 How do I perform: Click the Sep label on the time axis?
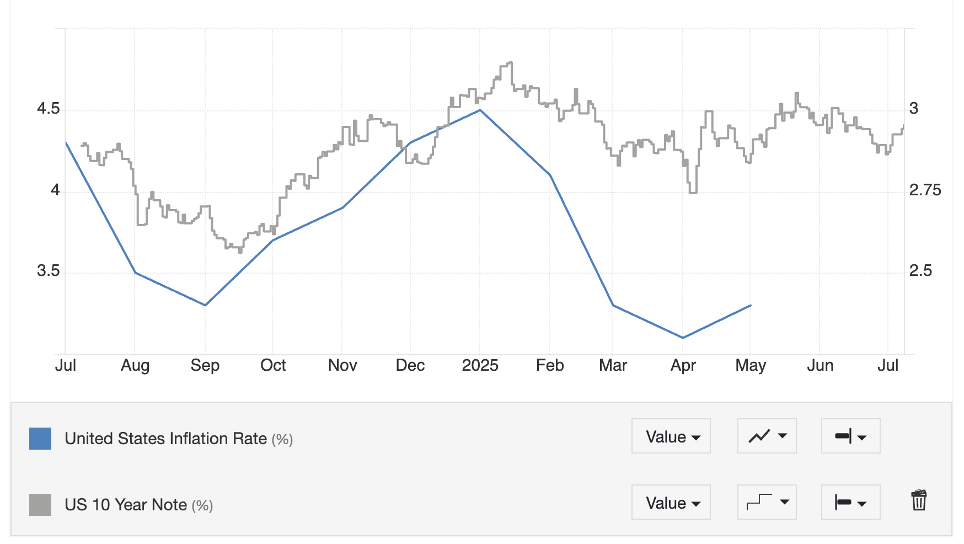pyautogui.click(x=205, y=366)
